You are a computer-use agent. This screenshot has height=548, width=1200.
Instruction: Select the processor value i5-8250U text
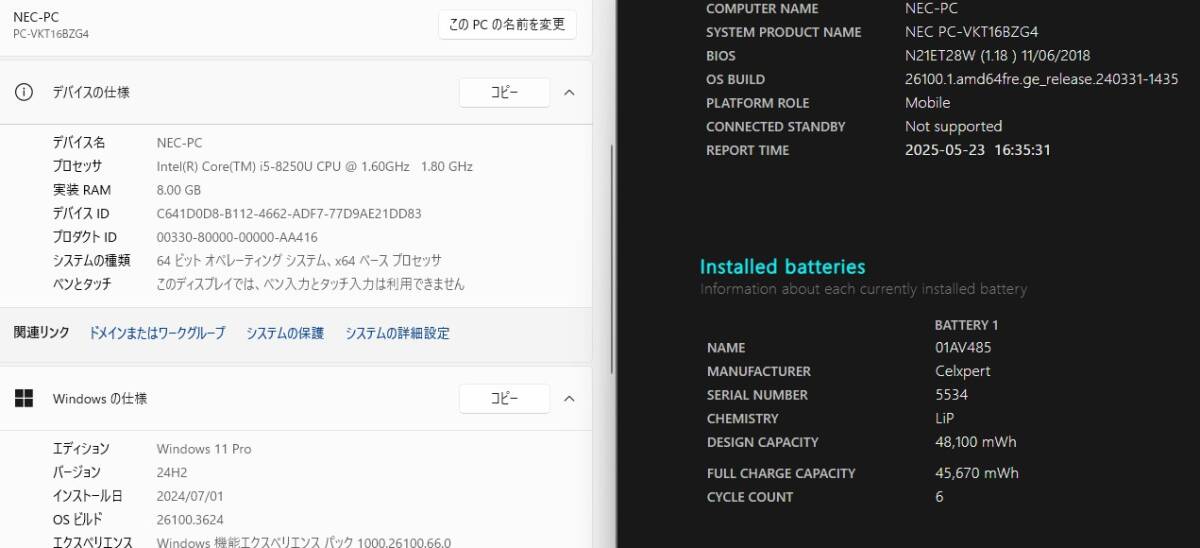[315, 166]
